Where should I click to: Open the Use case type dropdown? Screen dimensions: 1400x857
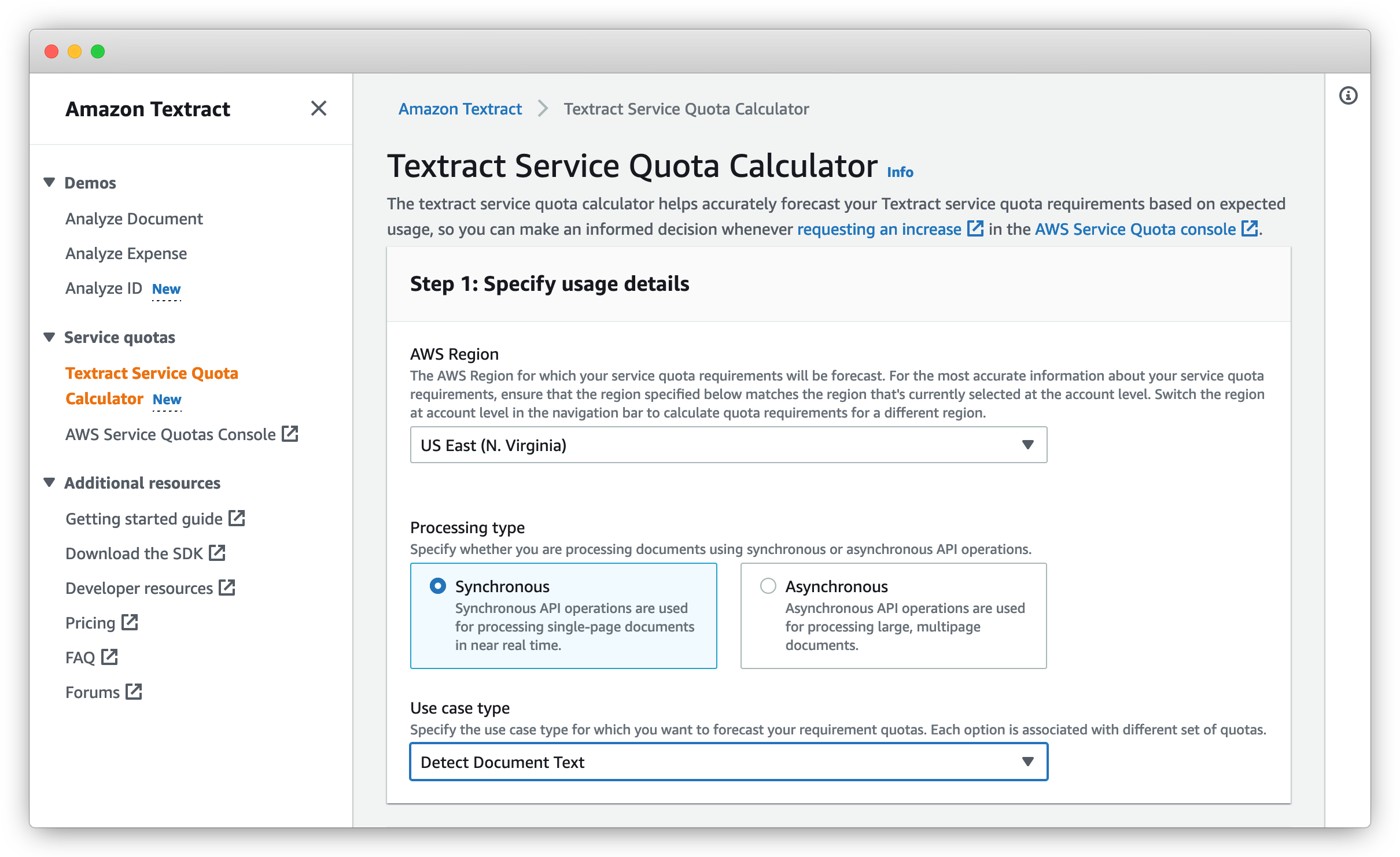tap(728, 762)
